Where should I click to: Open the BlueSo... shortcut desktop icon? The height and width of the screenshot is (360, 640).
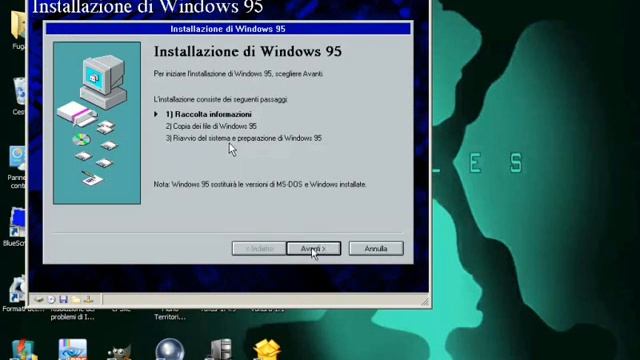(x=18, y=222)
